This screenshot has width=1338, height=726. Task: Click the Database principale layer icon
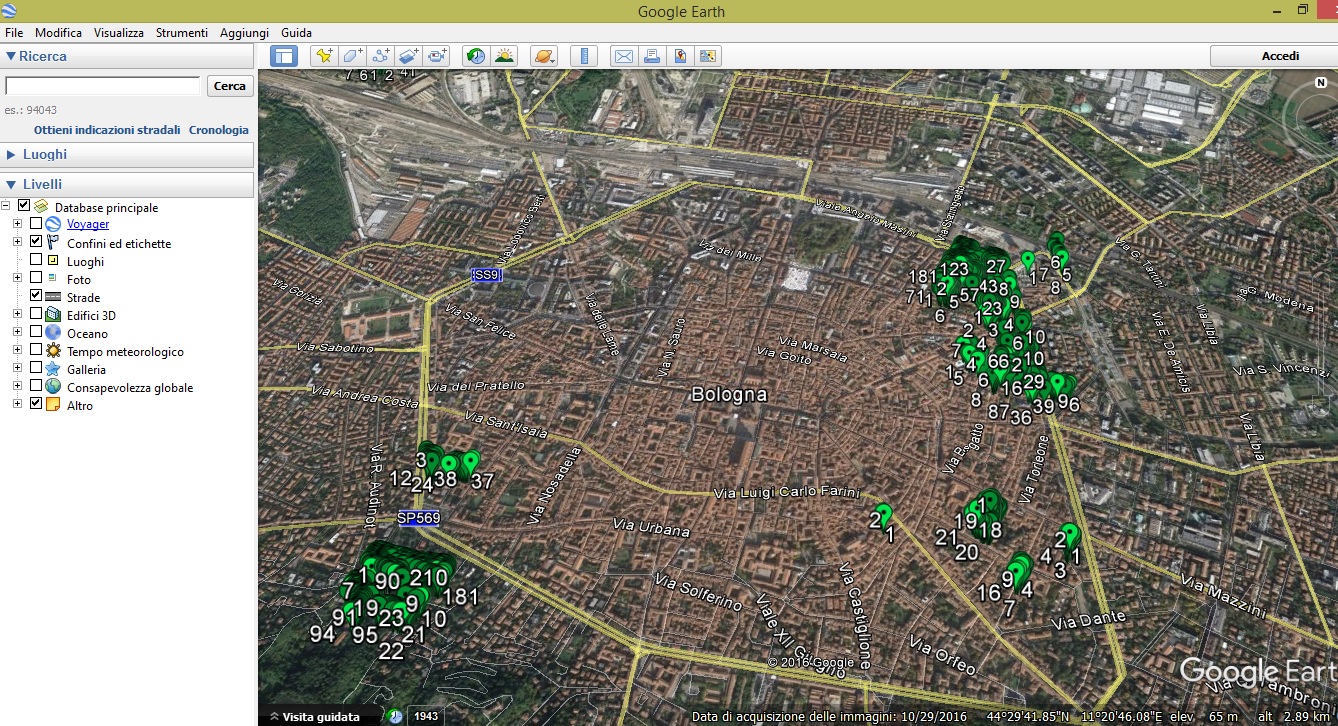[41, 207]
